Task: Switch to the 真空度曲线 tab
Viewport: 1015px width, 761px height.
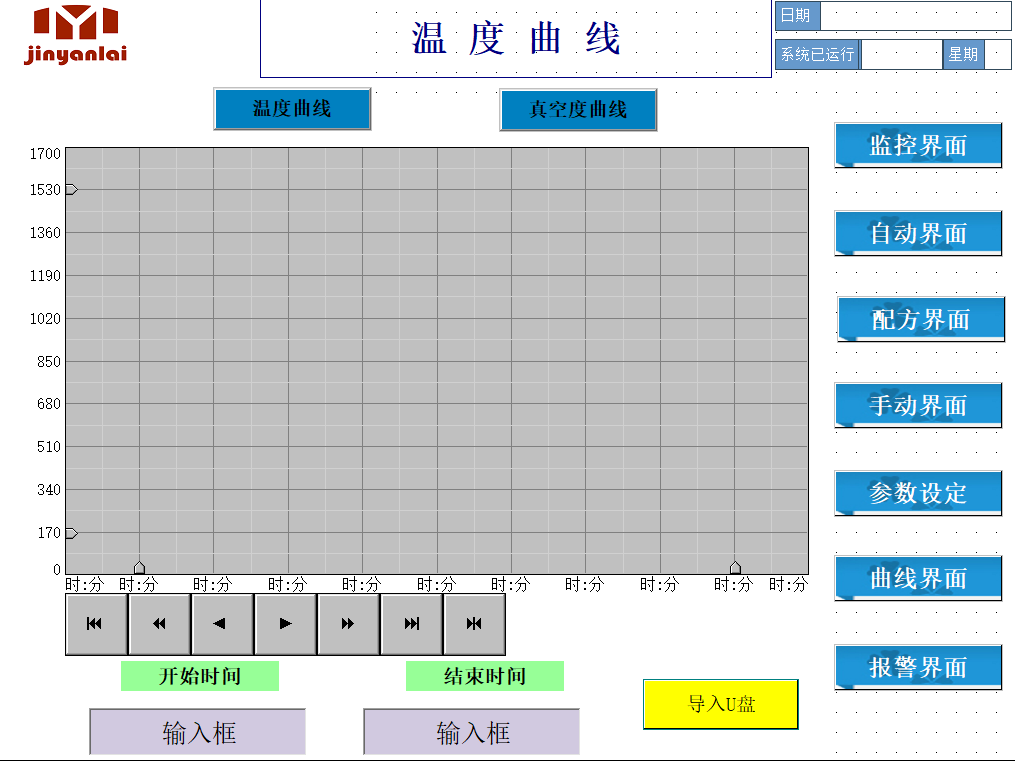Action: [x=578, y=110]
